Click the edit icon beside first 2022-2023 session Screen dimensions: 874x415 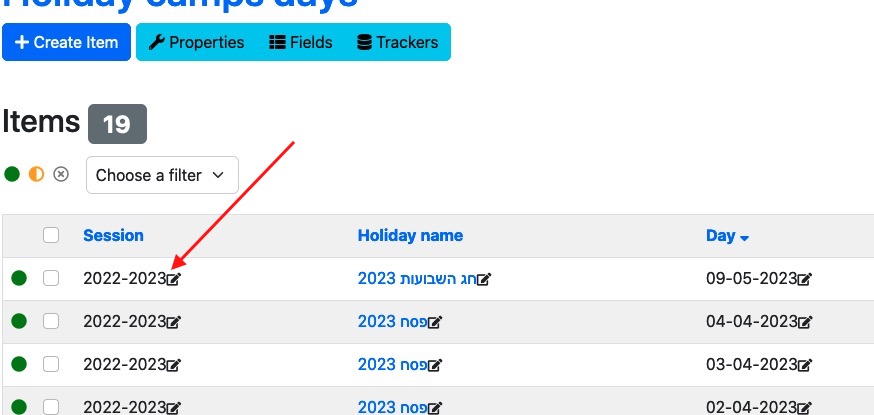click(x=174, y=278)
